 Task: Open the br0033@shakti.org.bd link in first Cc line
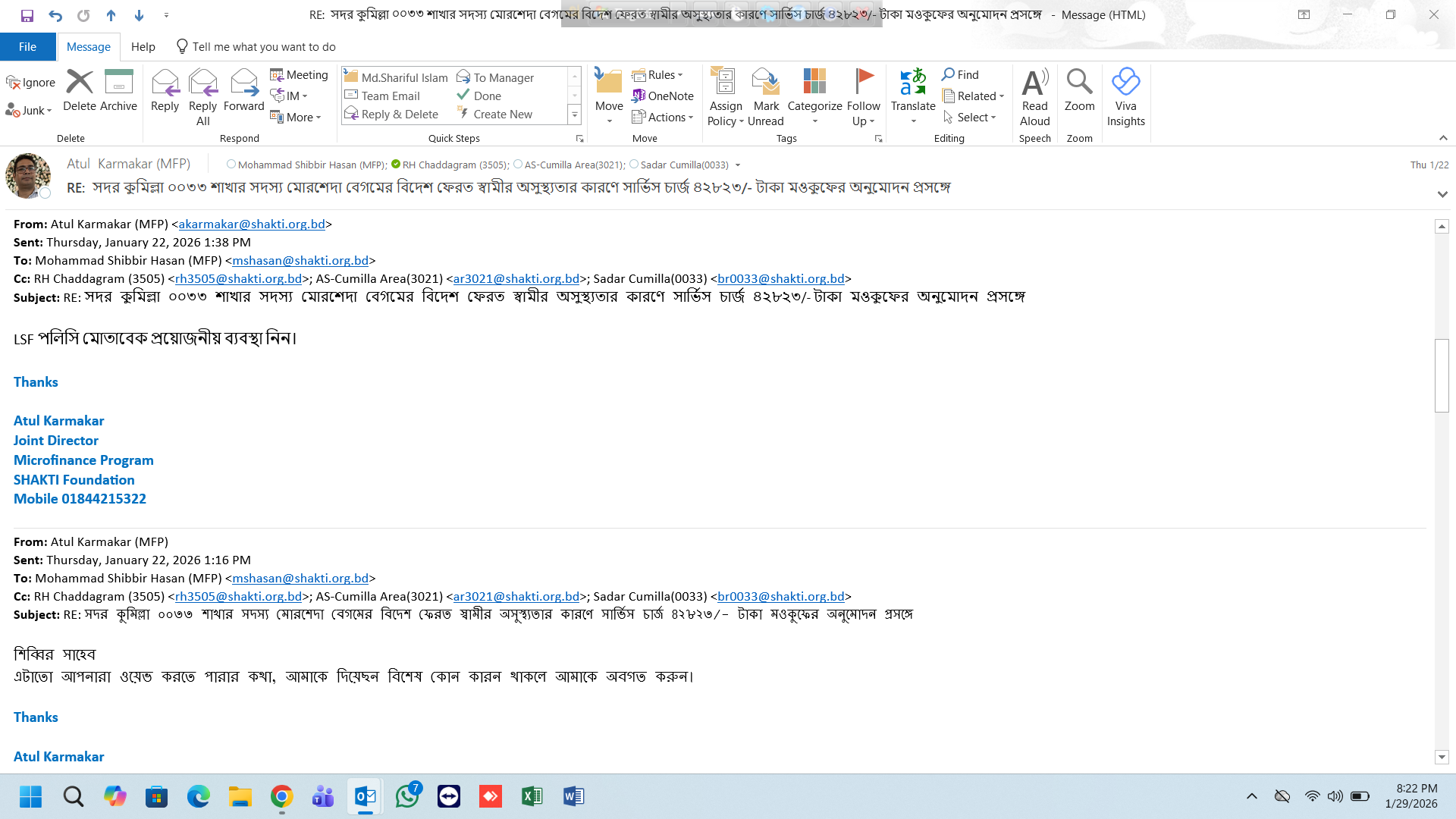point(780,279)
